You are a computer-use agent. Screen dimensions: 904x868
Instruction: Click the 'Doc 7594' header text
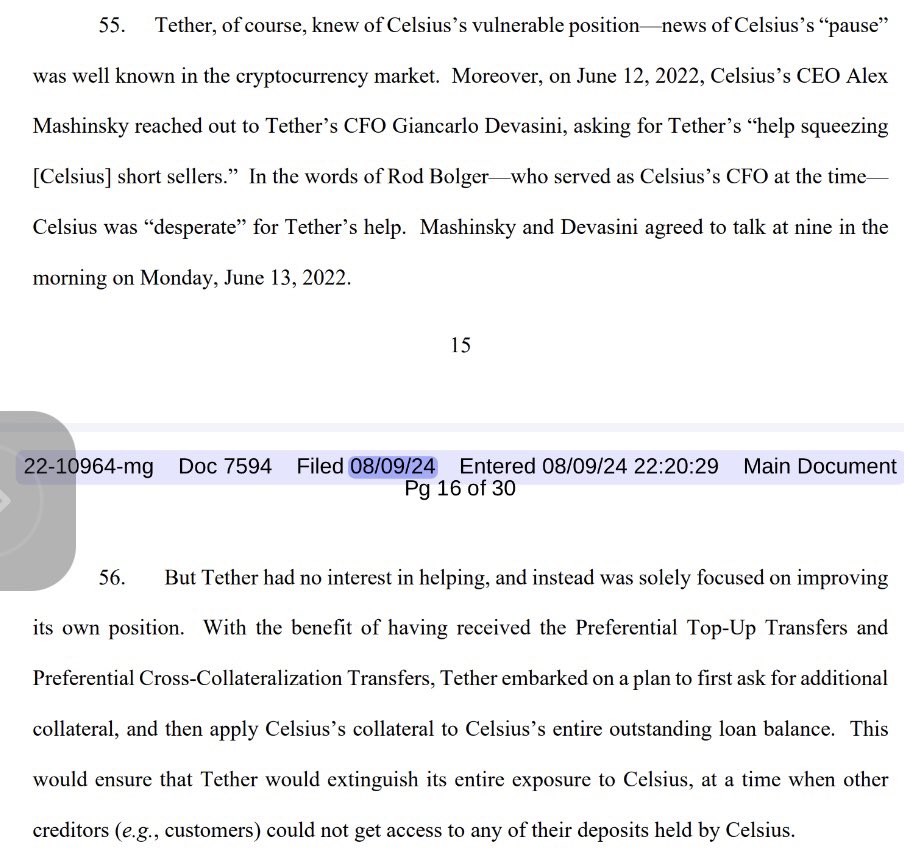point(225,466)
